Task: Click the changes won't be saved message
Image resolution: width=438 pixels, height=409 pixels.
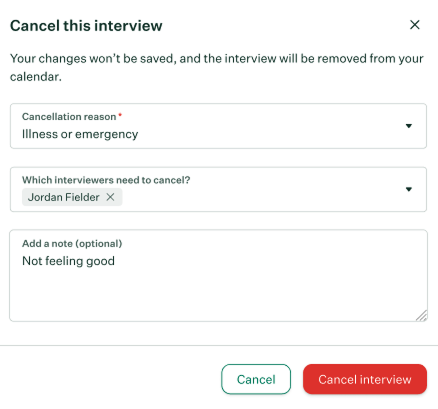Action: 217,67
